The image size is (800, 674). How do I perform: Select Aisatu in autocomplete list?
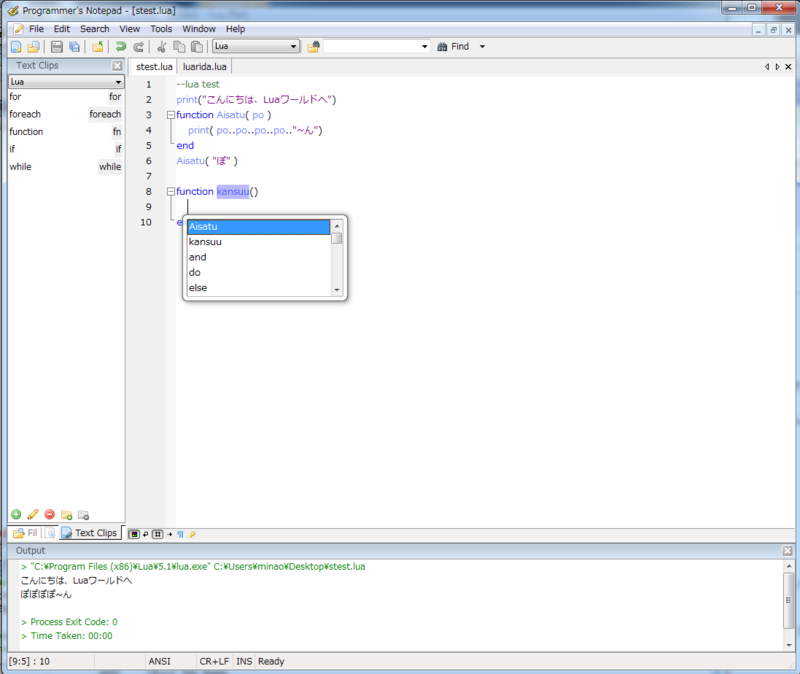[258, 227]
